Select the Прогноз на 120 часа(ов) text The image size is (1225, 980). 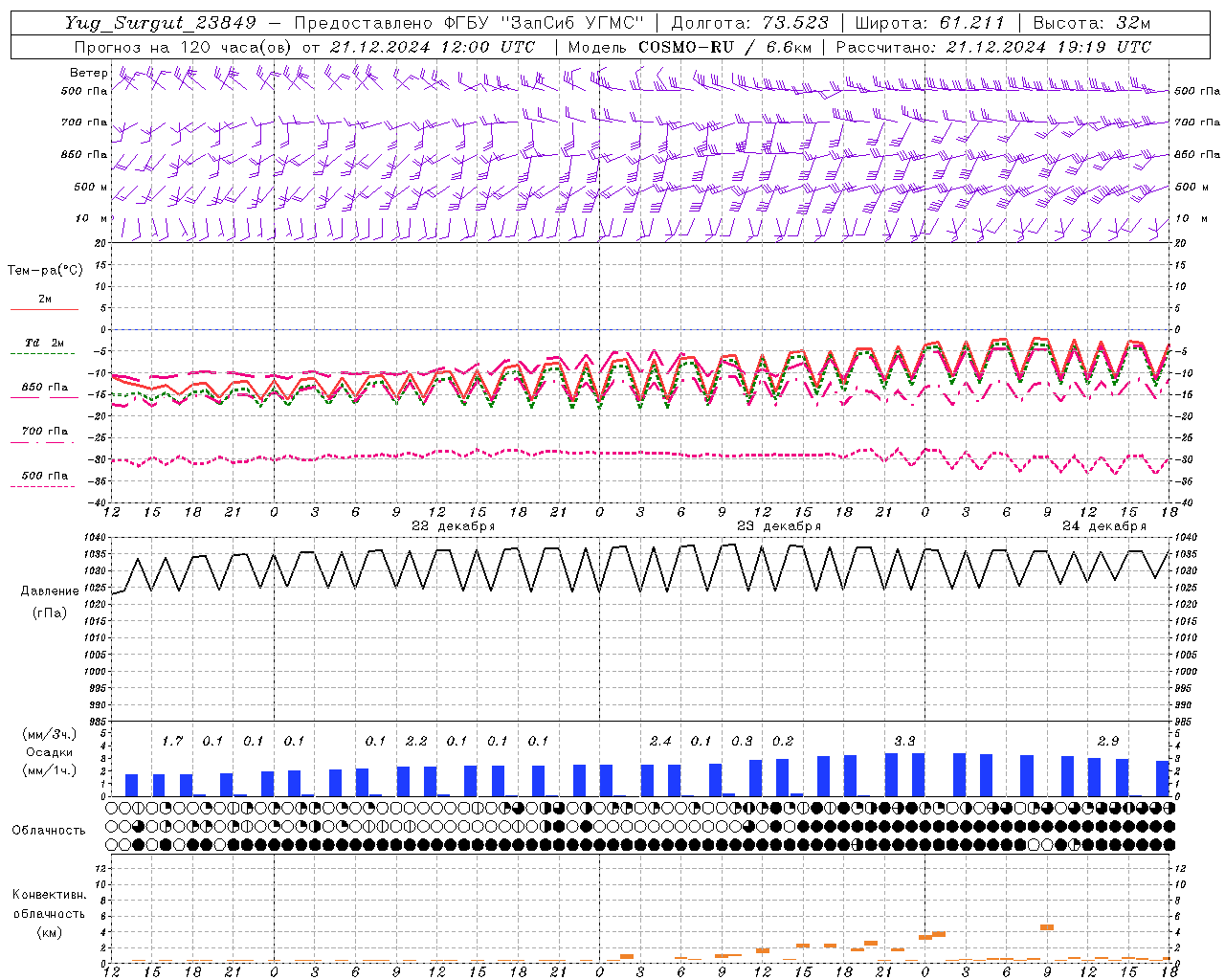tap(184, 47)
